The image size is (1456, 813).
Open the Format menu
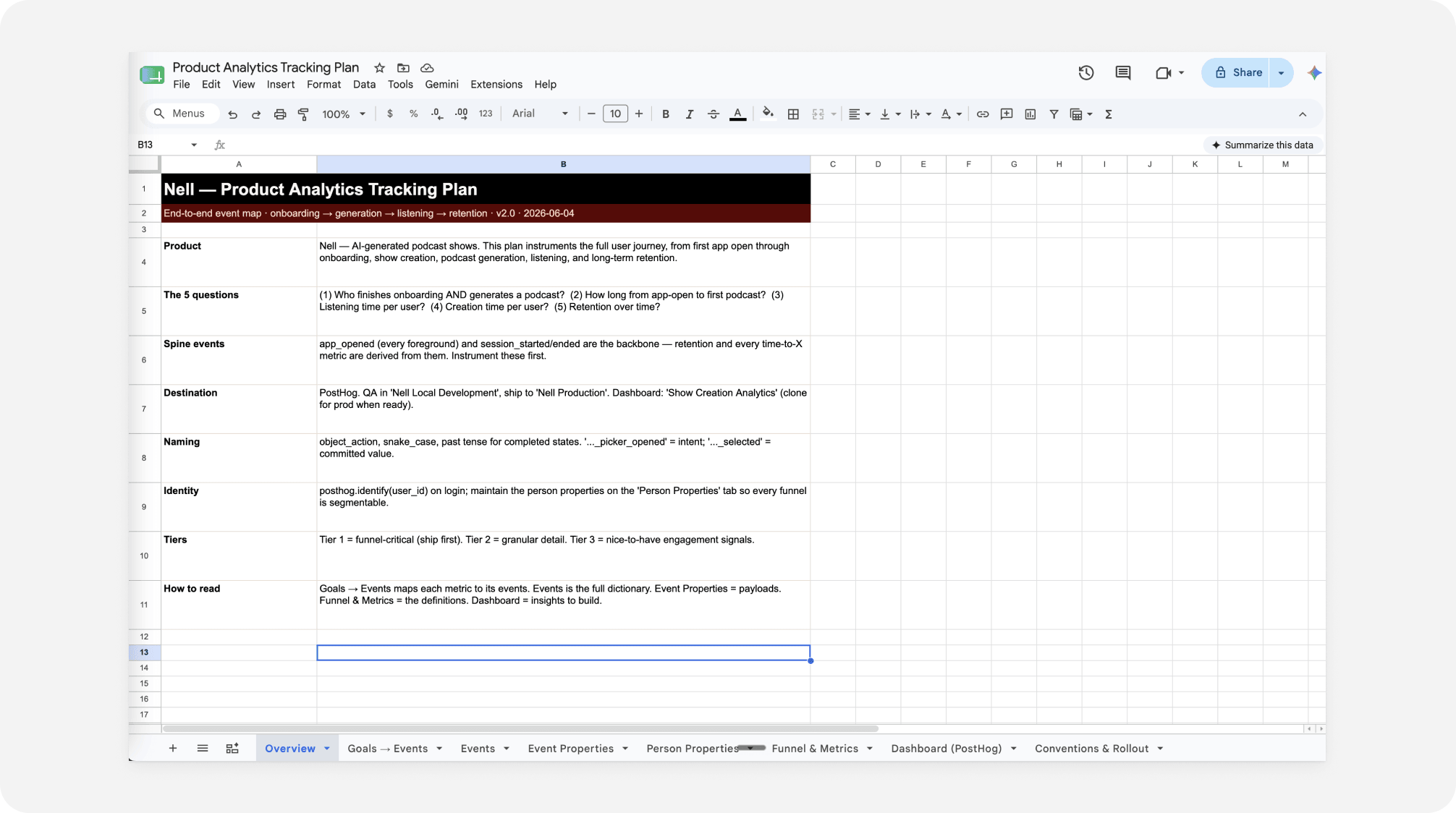click(x=323, y=85)
